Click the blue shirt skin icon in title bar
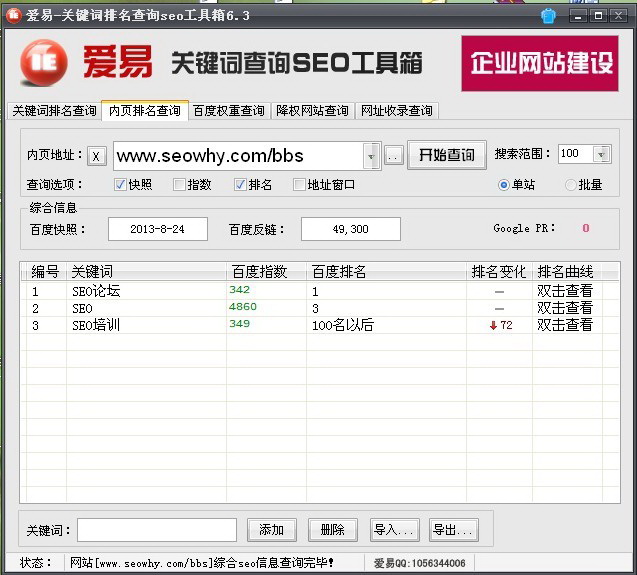637x575 pixels. [548, 16]
